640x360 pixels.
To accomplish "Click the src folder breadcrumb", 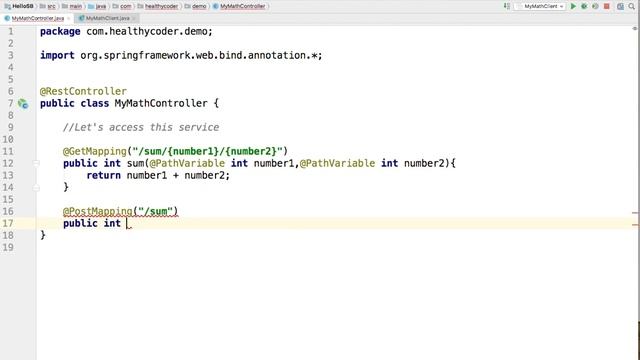I will [48, 6].
